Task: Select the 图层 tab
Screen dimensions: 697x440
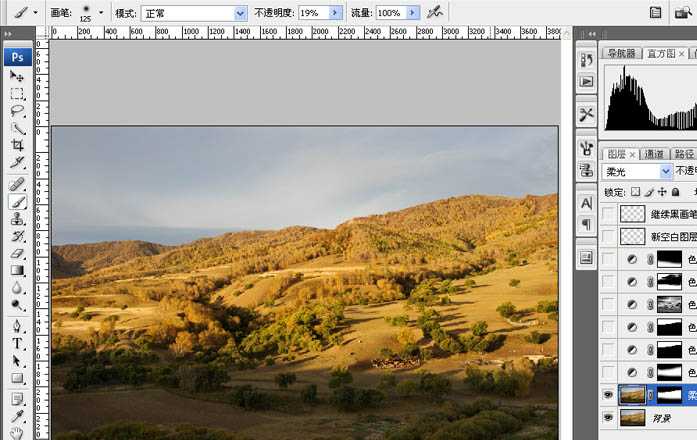Action: (617, 154)
